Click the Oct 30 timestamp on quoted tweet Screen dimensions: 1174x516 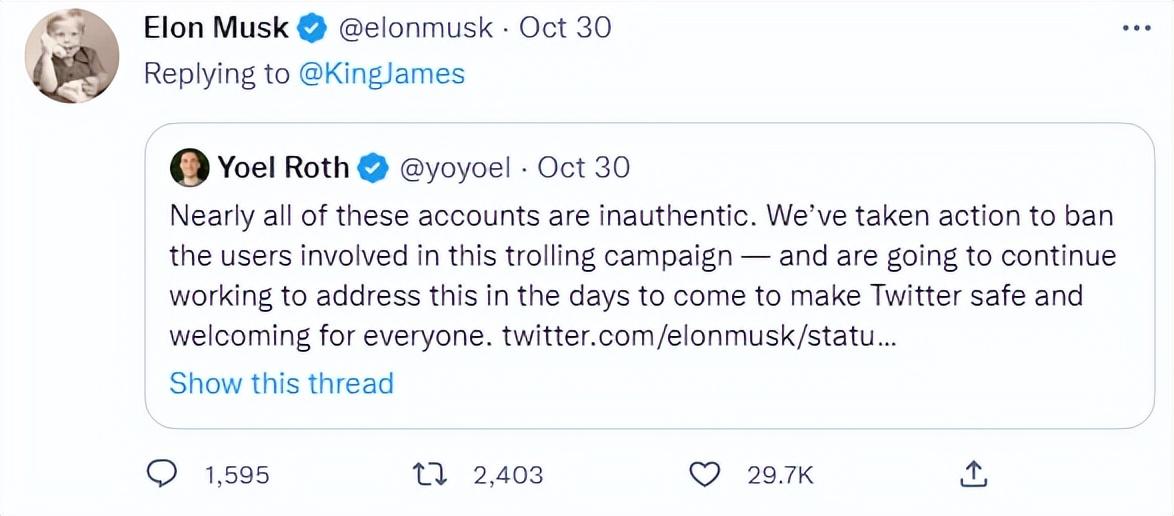pos(584,167)
